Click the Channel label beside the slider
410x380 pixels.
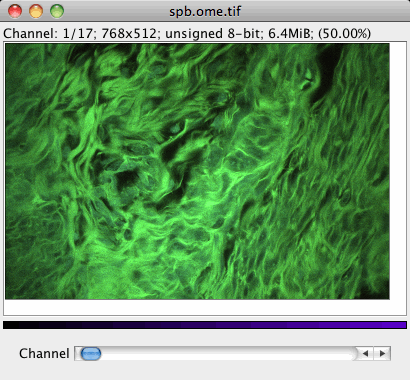44,354
